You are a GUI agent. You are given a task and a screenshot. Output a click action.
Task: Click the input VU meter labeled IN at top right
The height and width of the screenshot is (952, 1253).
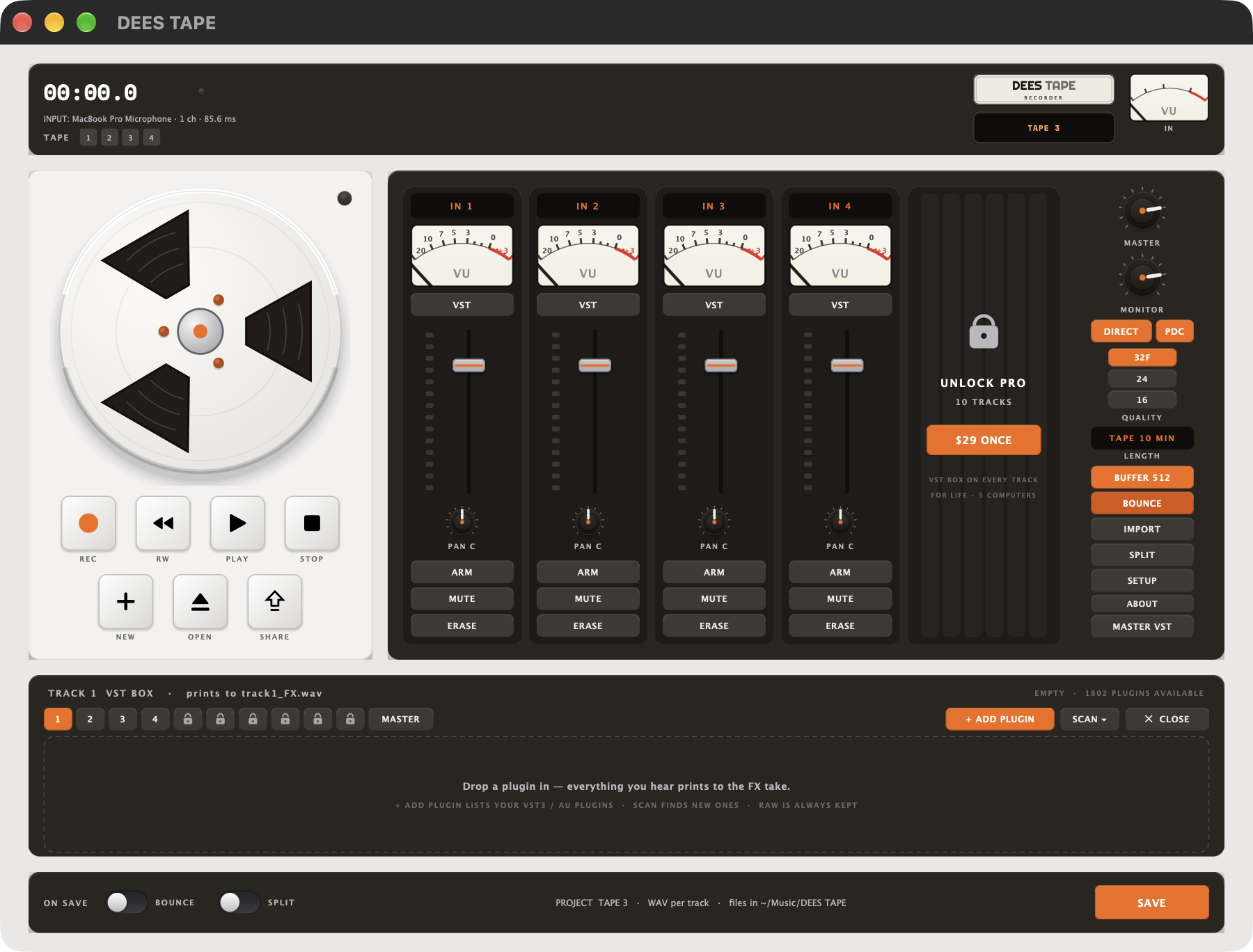pyautogui.click(x=1169, y=98)
